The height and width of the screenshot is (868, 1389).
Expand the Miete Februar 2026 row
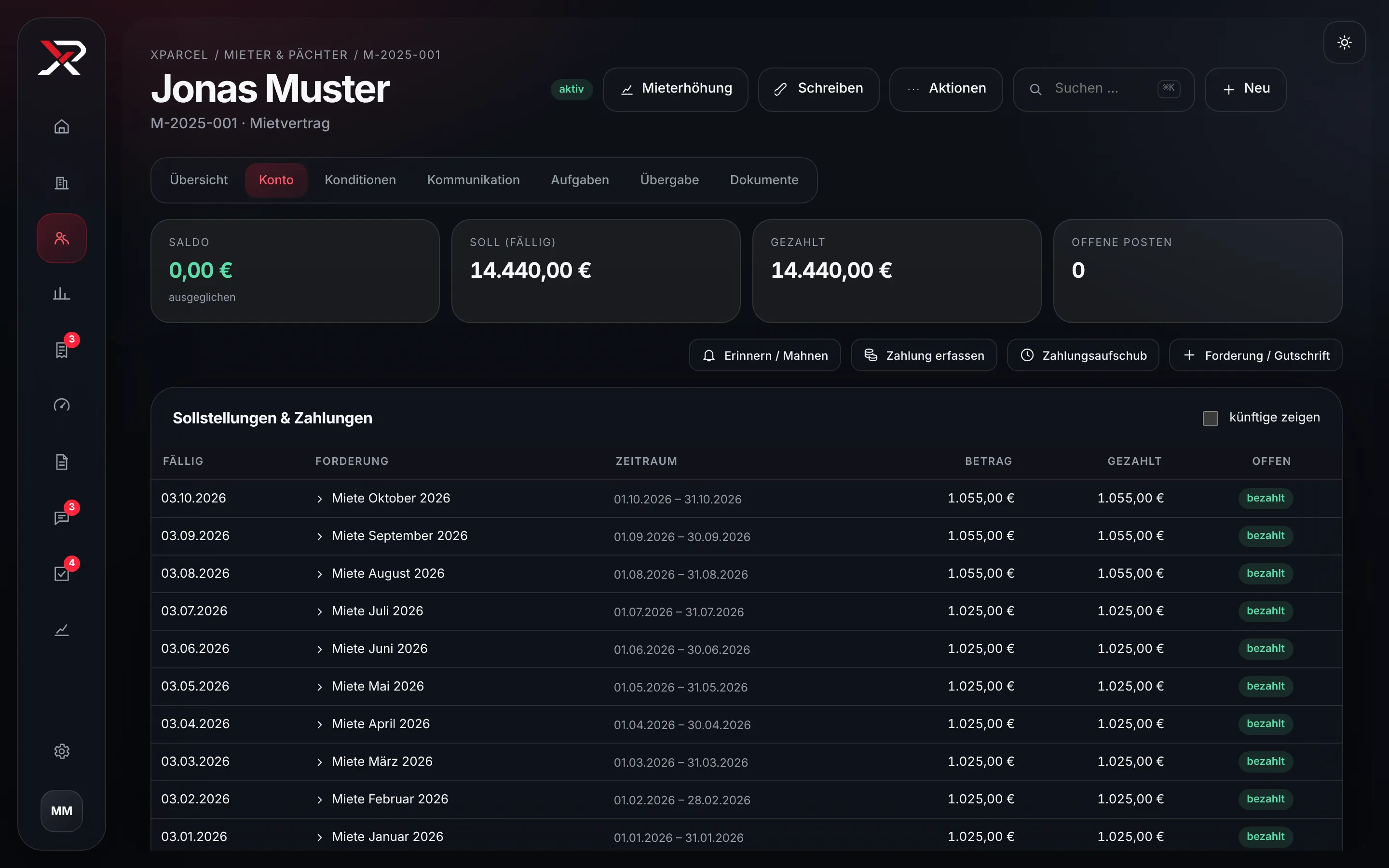(320, 800)
